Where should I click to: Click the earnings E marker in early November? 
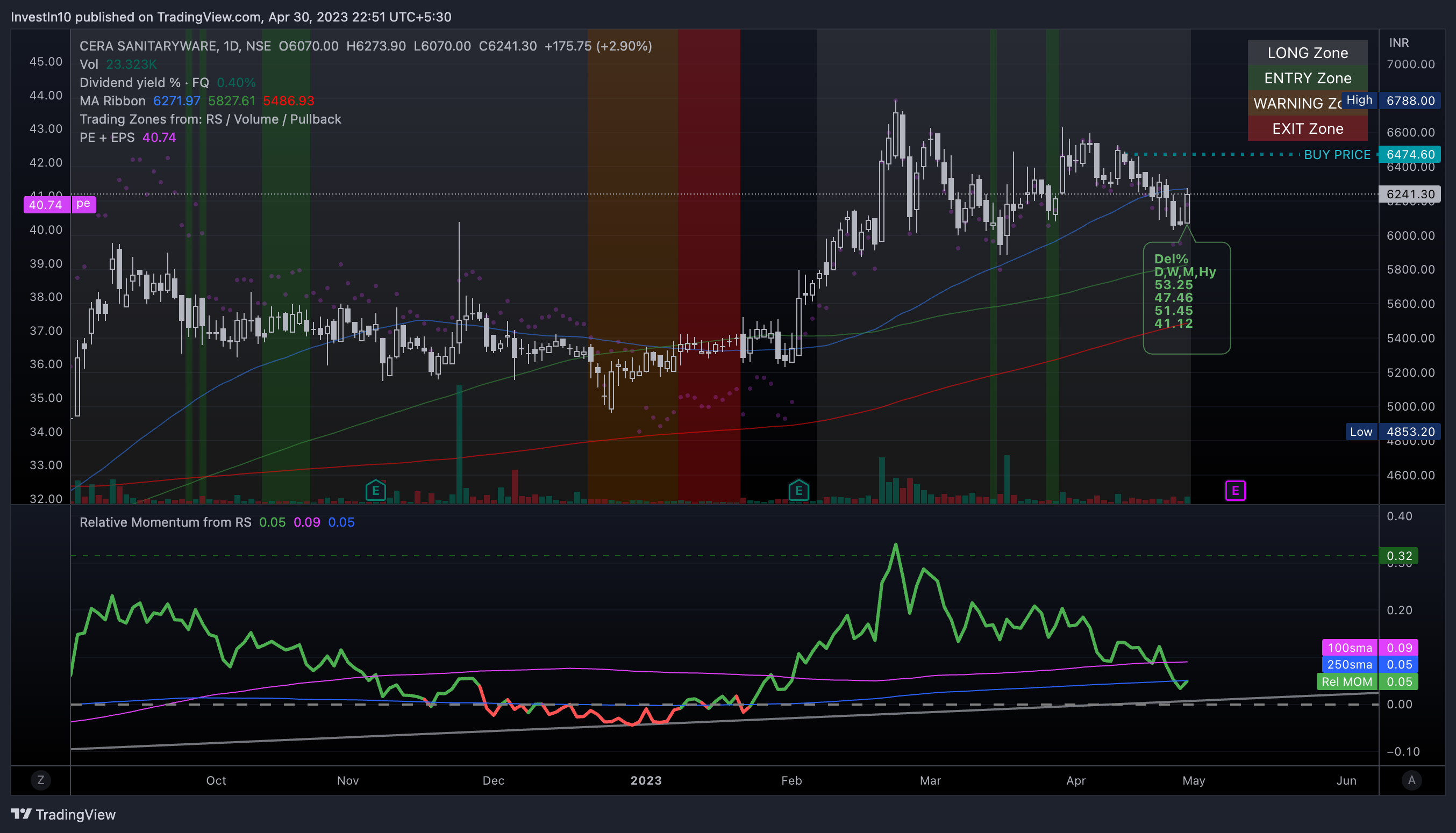375,490
